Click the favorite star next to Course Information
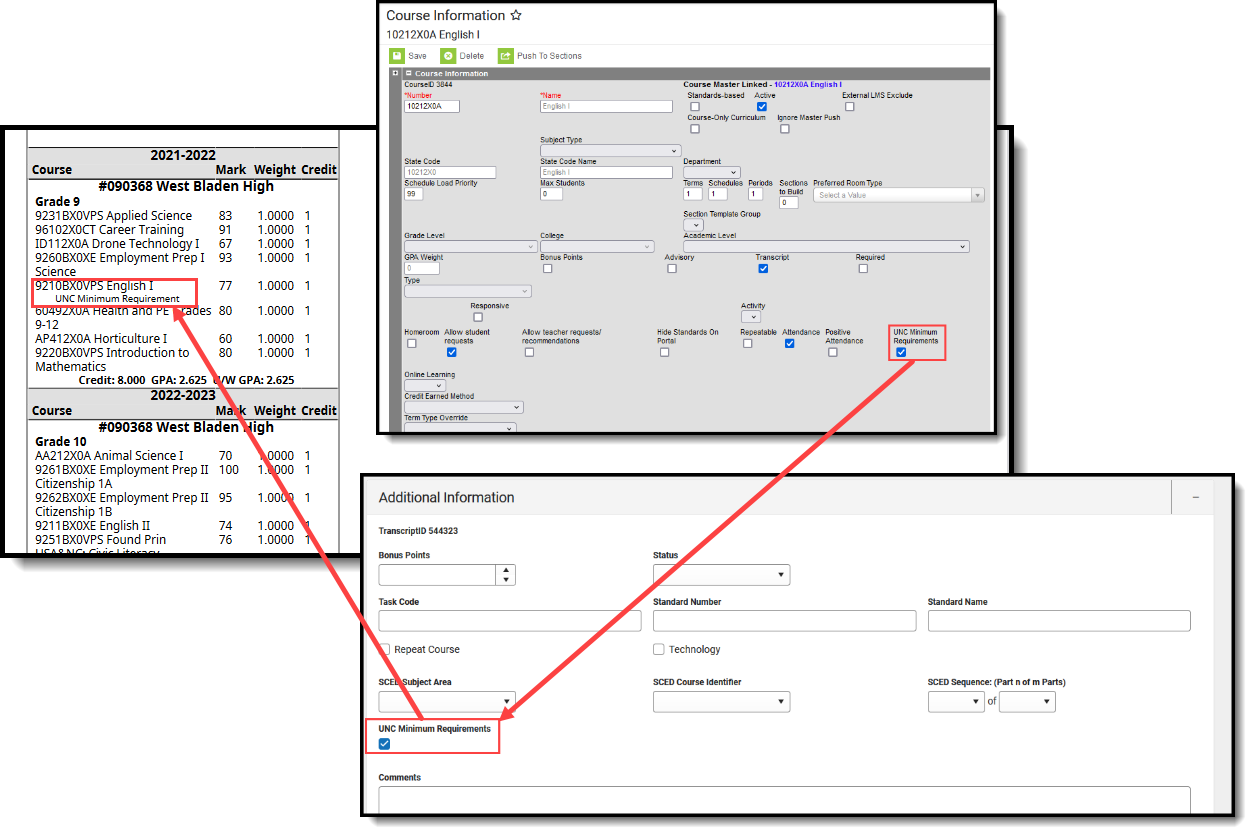The width and height of the screenshot is (1253, 835). tap(516, 15)
